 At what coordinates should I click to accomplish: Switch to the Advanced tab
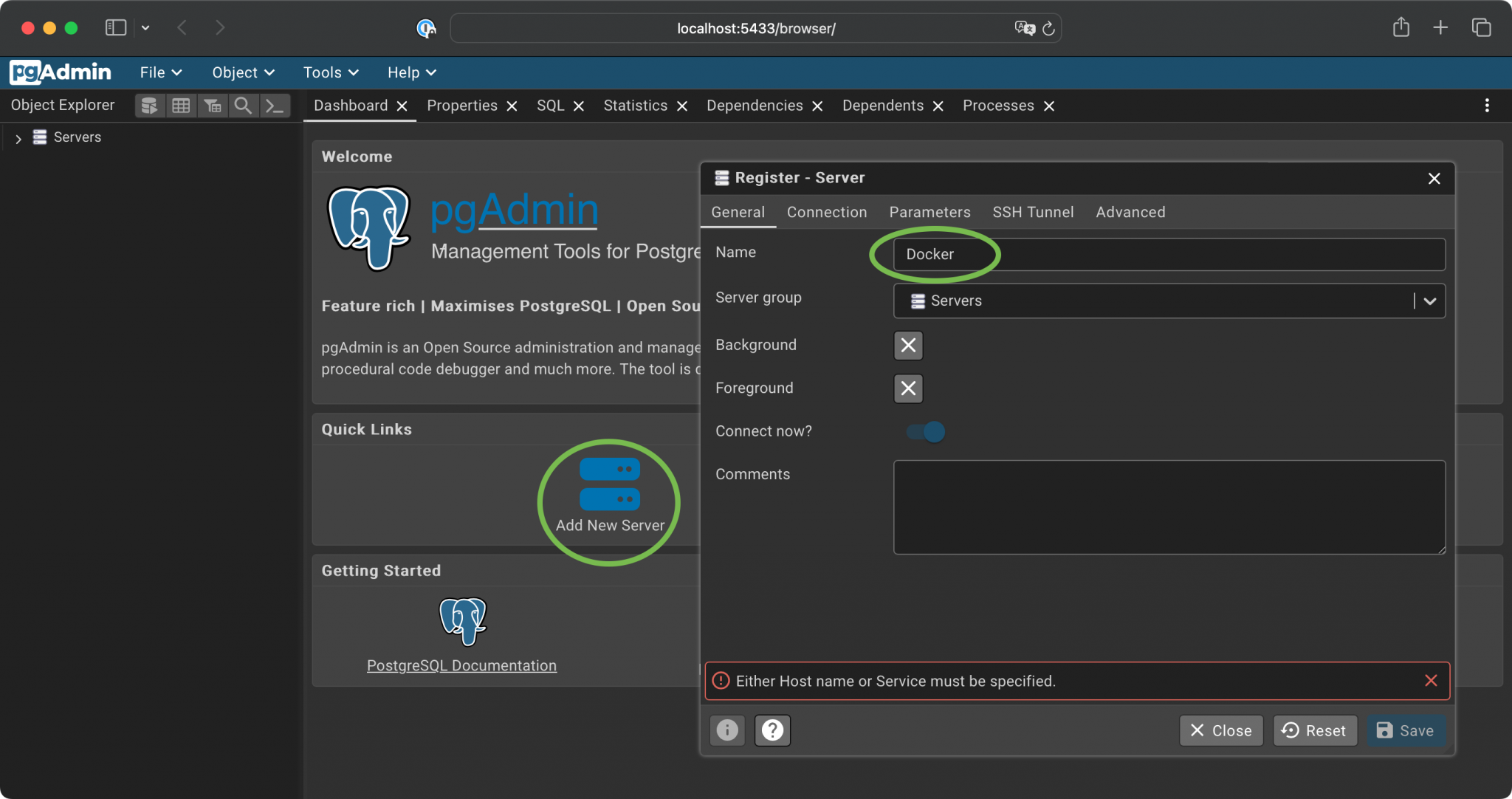tap(1130, 213)
